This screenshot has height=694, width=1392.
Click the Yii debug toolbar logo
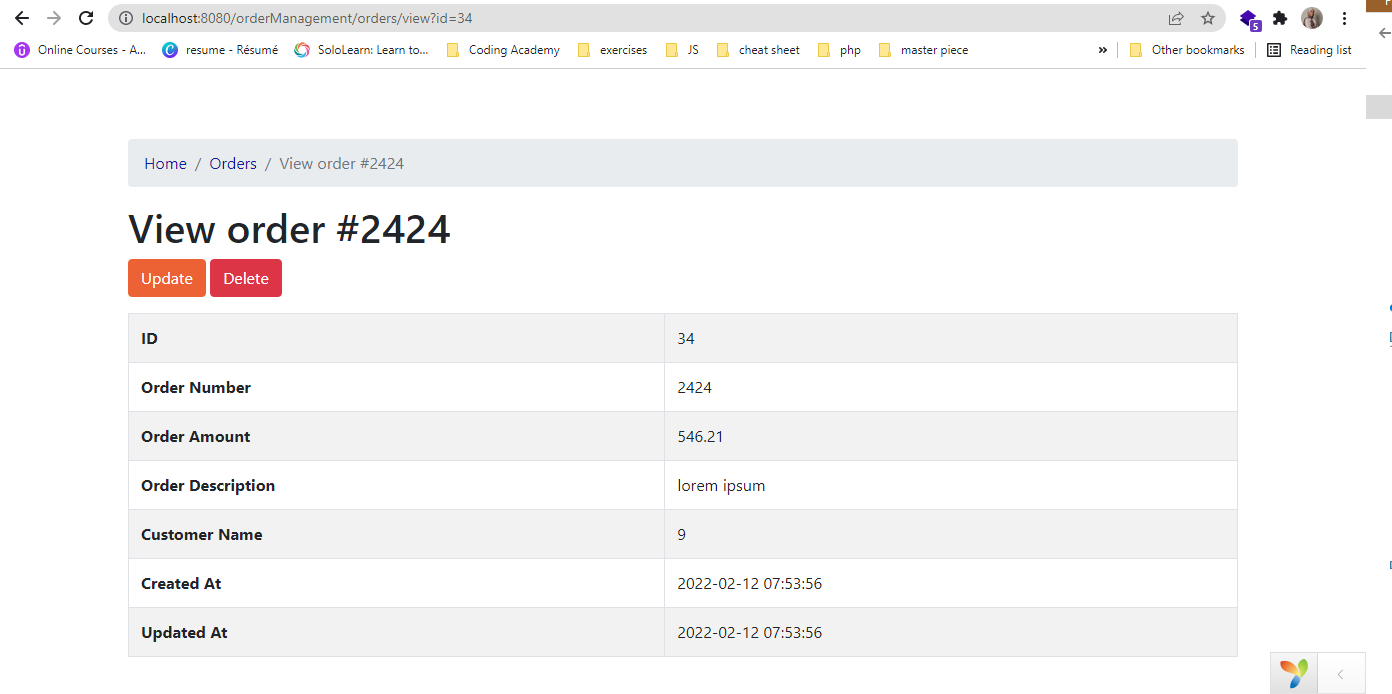pos(1293,673)
